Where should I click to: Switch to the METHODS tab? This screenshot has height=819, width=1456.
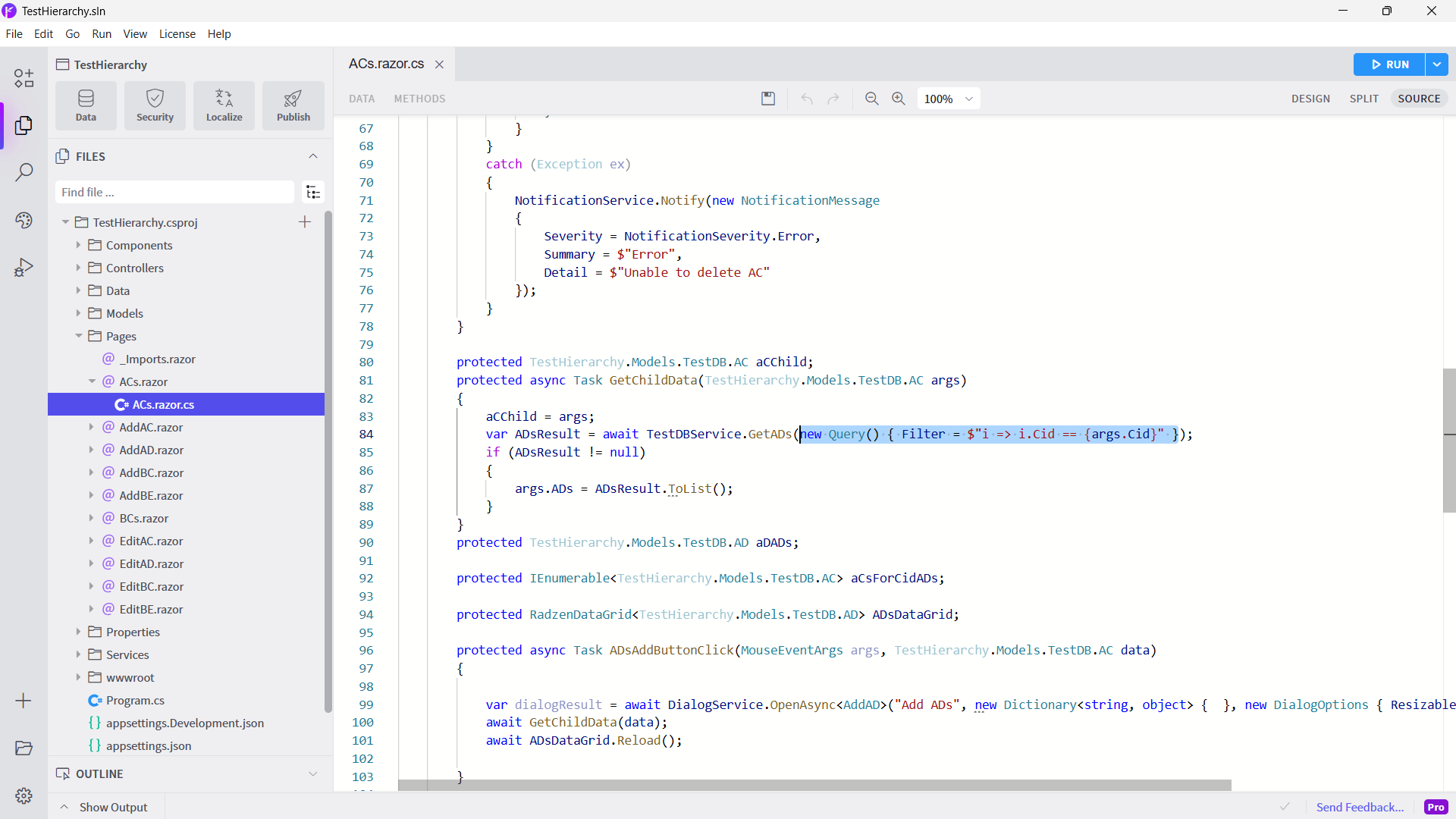419,99
